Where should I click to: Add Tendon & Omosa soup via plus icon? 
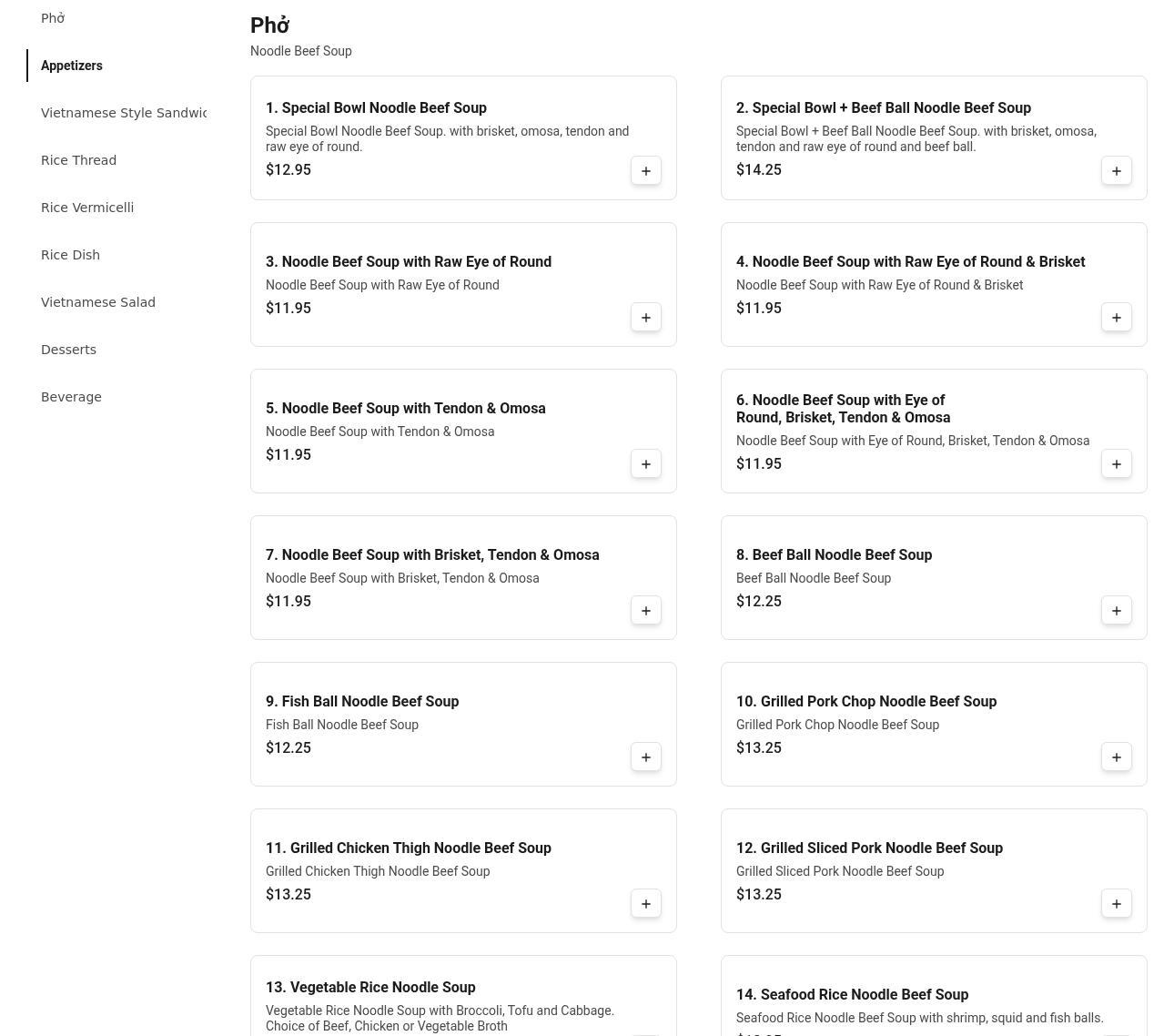tap(646, 463)
